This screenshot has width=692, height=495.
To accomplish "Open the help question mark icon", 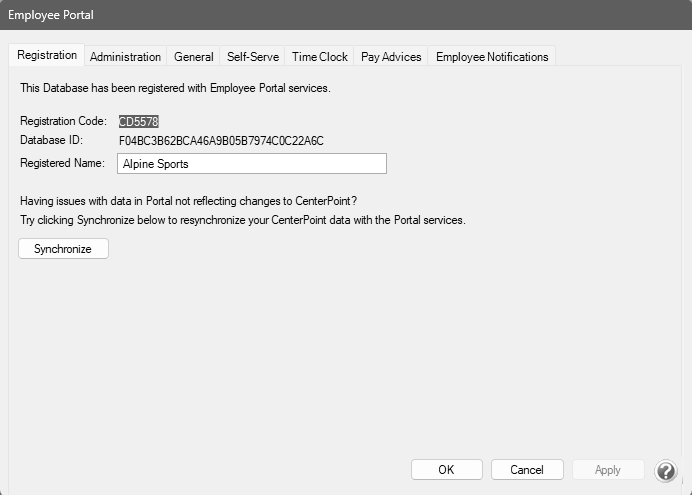I will (666, 470).
